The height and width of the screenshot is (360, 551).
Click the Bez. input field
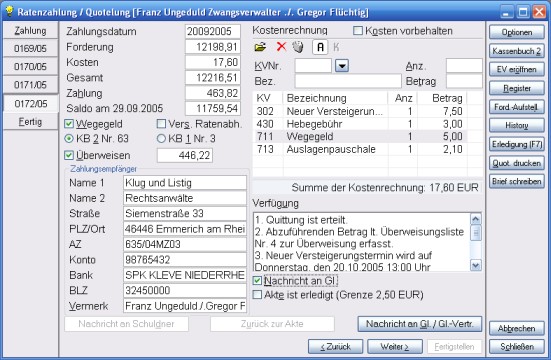pyautogui.click(x=348, y=81)
